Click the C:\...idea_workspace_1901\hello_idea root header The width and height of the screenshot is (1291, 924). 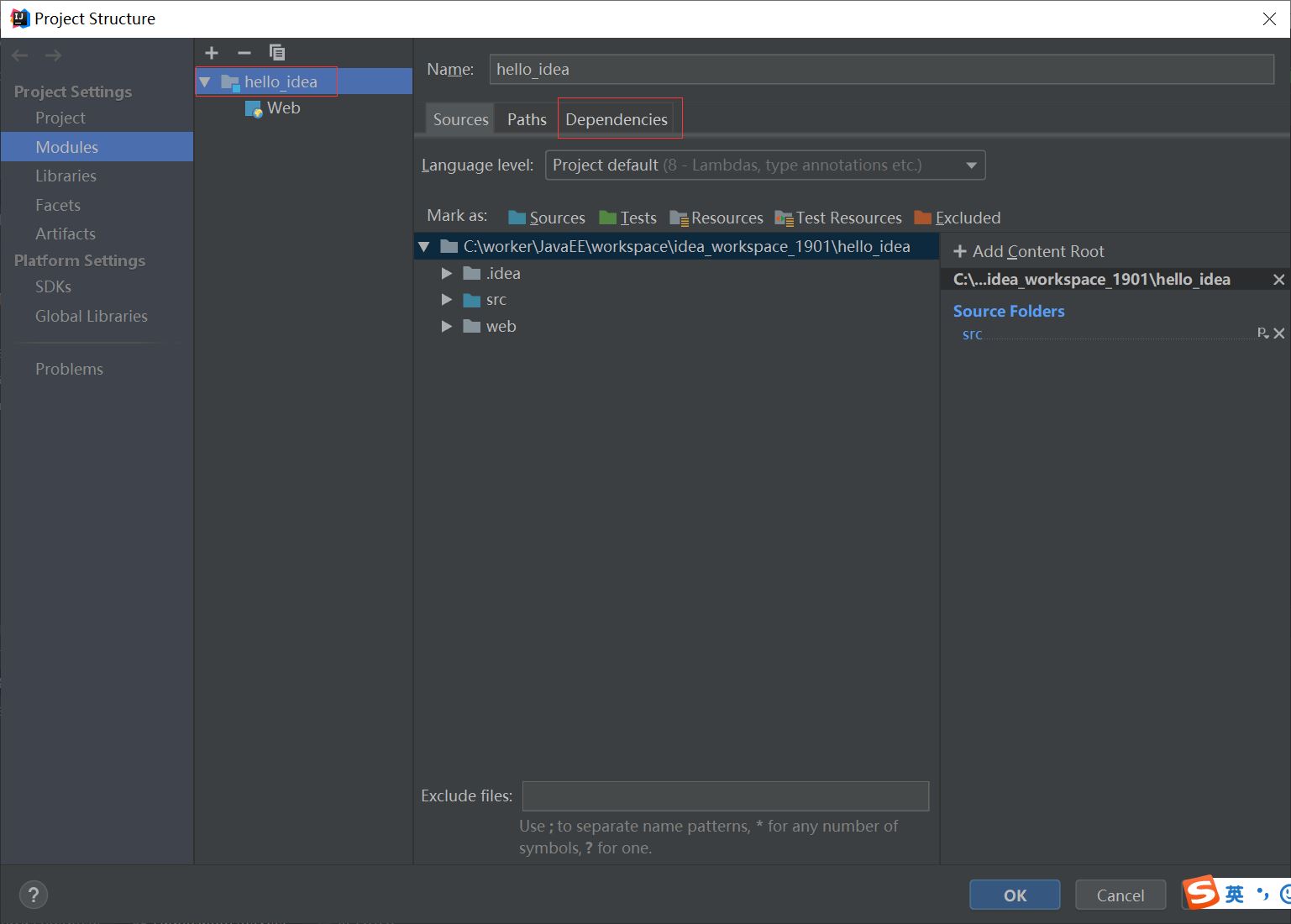pyautogui.click(x=1092, y=280)
